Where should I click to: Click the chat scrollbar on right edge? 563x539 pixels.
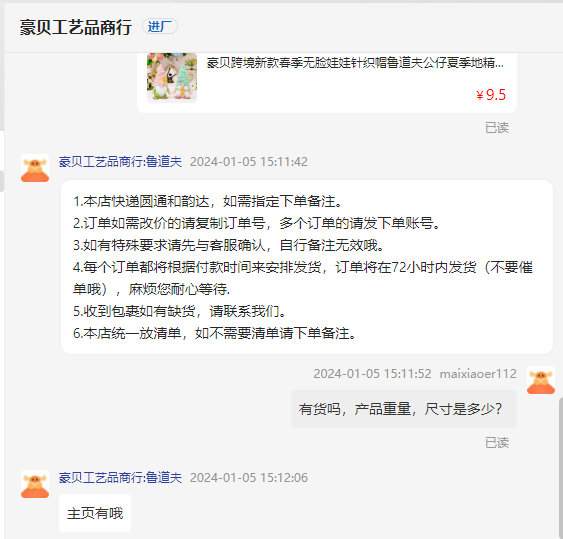point(561,467)
